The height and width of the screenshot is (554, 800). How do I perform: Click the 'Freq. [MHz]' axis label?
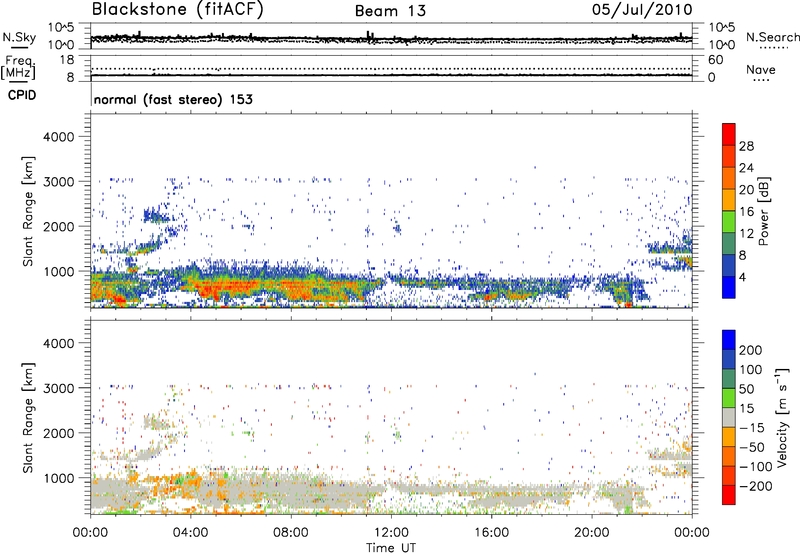pyautogui.click(x=19, y=67)
